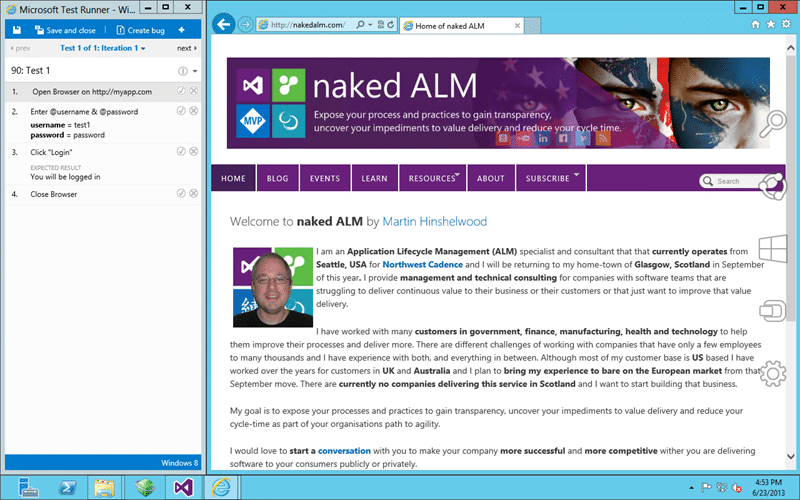Open the BLOG menu item
This screenshot has width=800, height=500.
pyautogui.click(x=278, y=178)
